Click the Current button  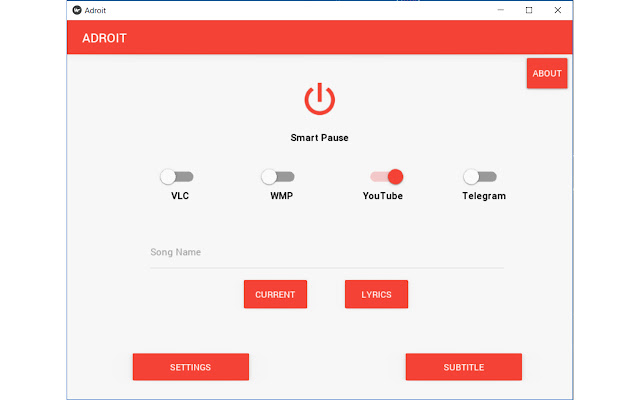[276, 294]
